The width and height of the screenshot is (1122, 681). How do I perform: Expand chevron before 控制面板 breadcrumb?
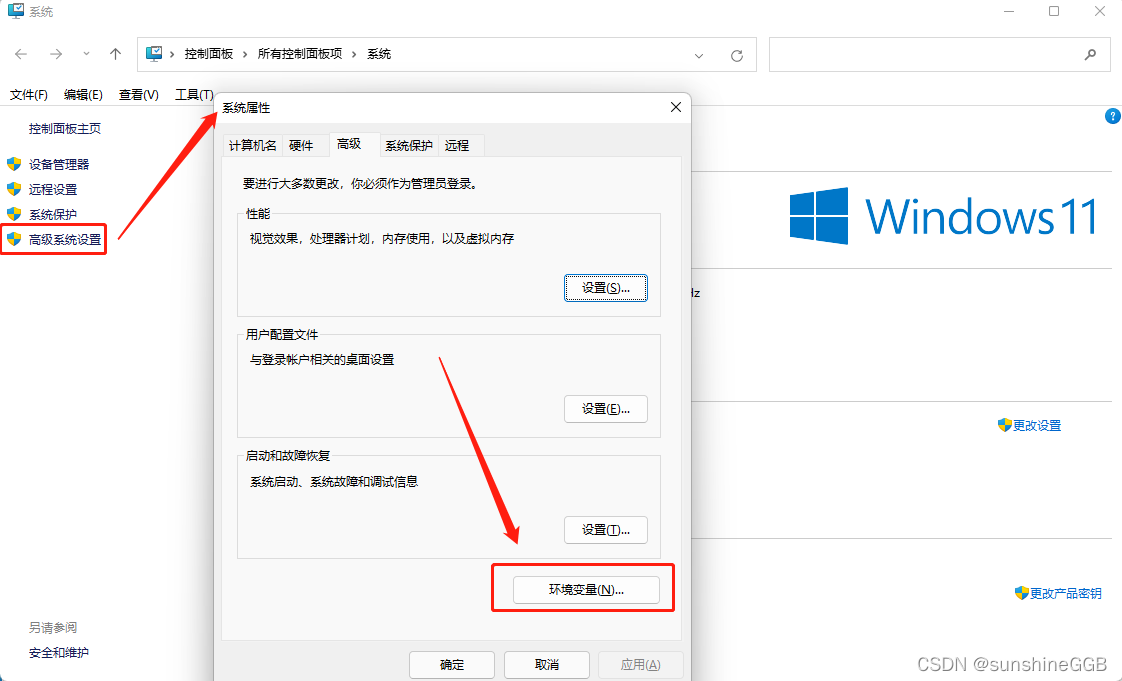click(172, 54)
